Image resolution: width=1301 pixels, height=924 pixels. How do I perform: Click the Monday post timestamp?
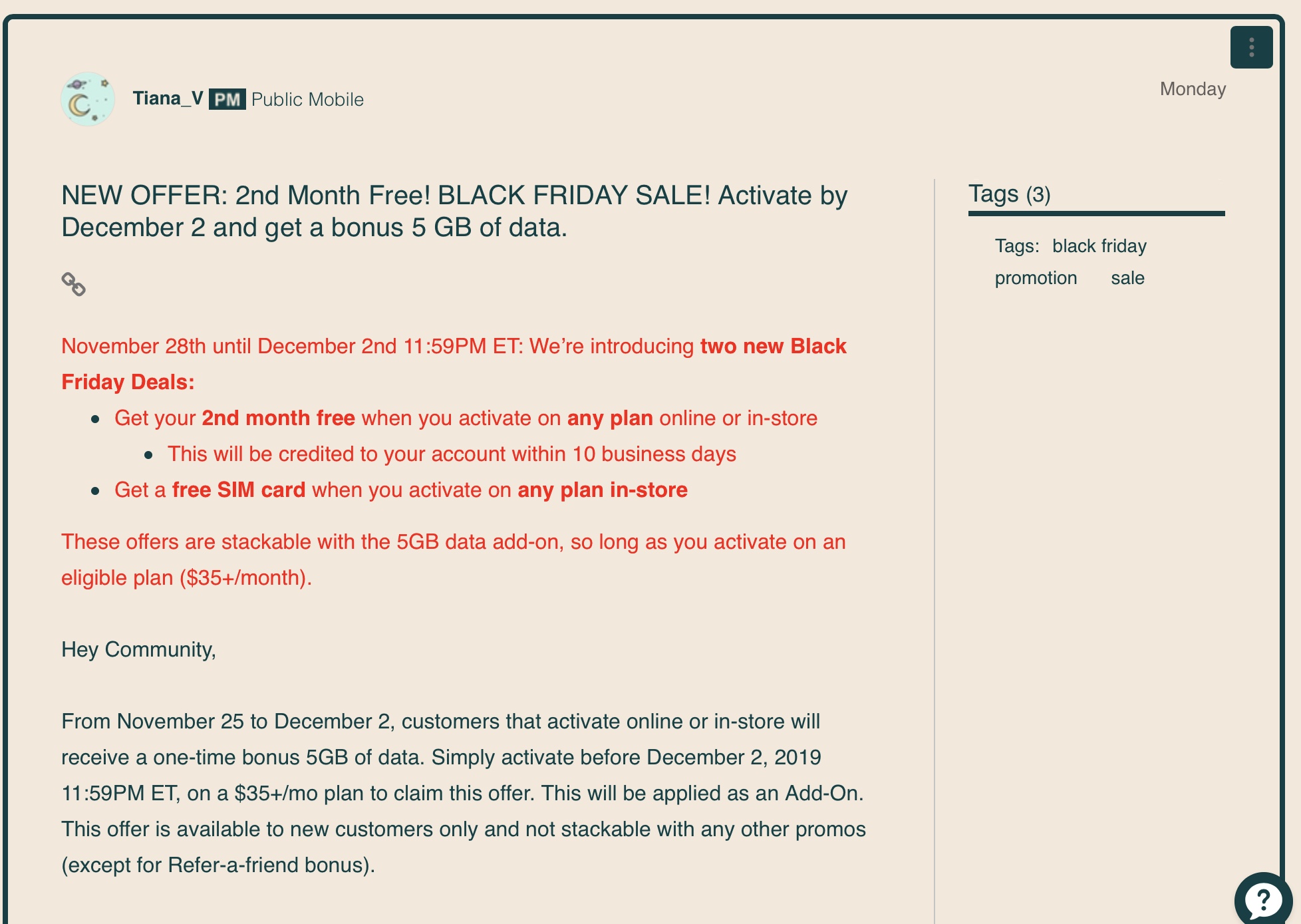click(1193, 89)
